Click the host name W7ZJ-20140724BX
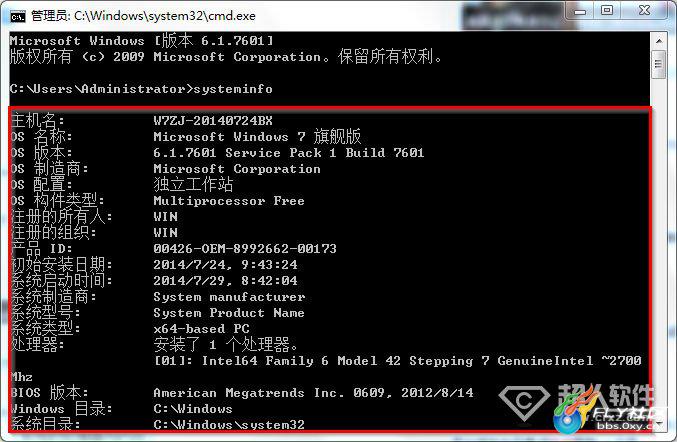This screenshot has height=442, width=677. coord(213,121)
